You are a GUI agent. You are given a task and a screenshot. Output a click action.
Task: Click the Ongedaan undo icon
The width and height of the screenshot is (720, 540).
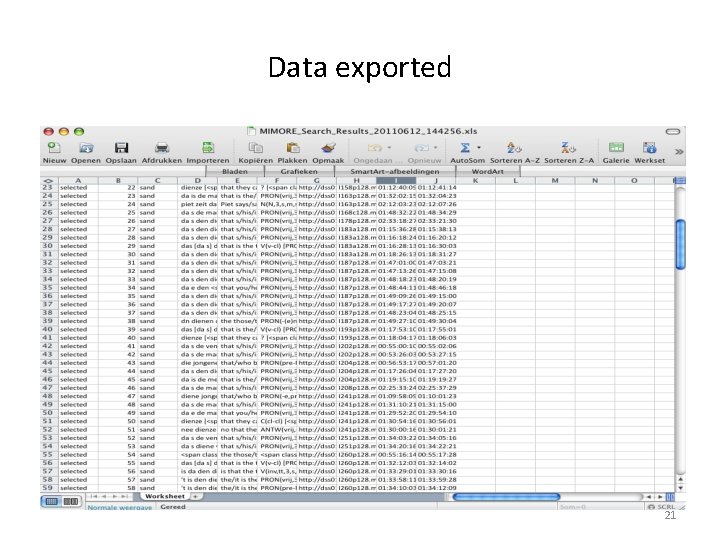(x=375, y=148)
